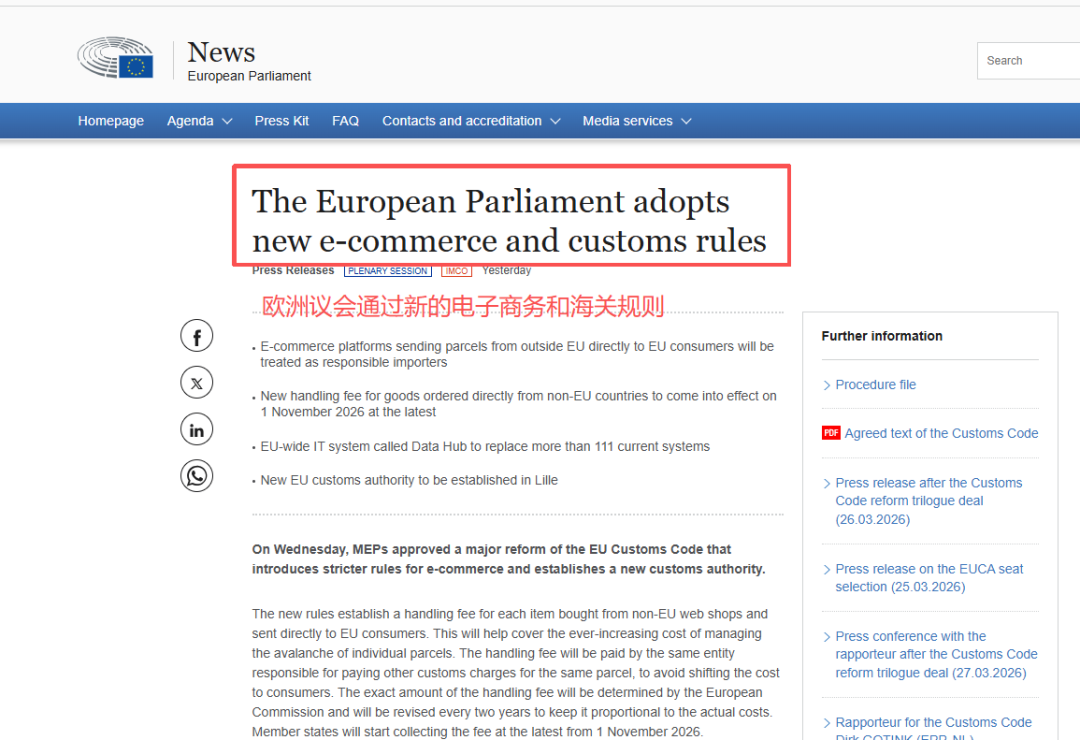
Task: Open Contacts and accreditation menu
Action: coord(462,121)
